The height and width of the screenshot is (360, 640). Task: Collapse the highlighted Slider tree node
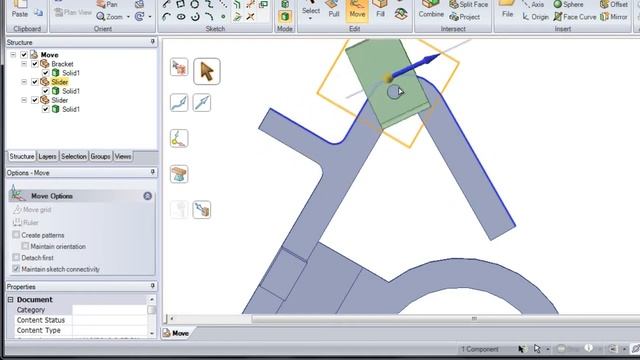(24, 82)
